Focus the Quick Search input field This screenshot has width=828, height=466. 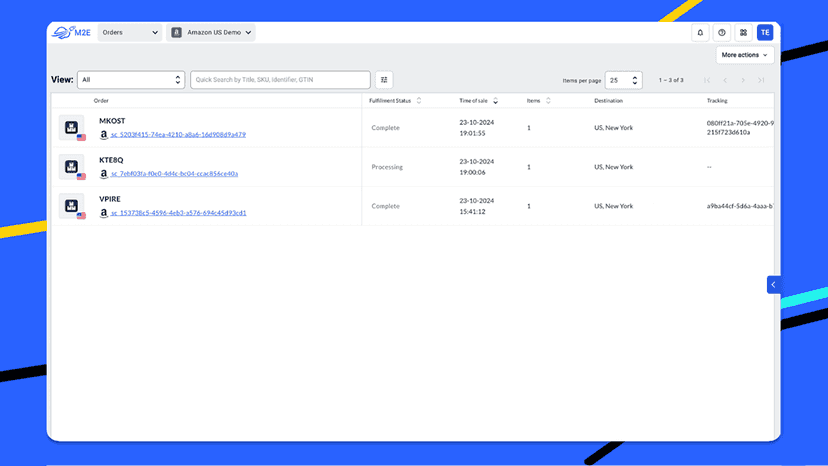point(280,80)
